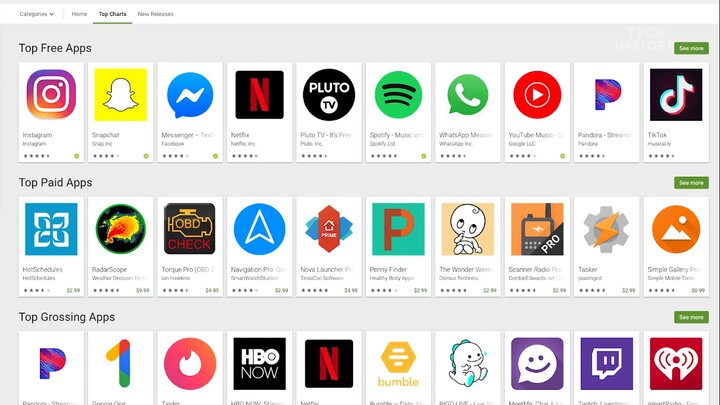Open the Scanner Radio Pro icon
Image resolution: width=720 pixels, height=405 pixels.
[x=537, y=229]
